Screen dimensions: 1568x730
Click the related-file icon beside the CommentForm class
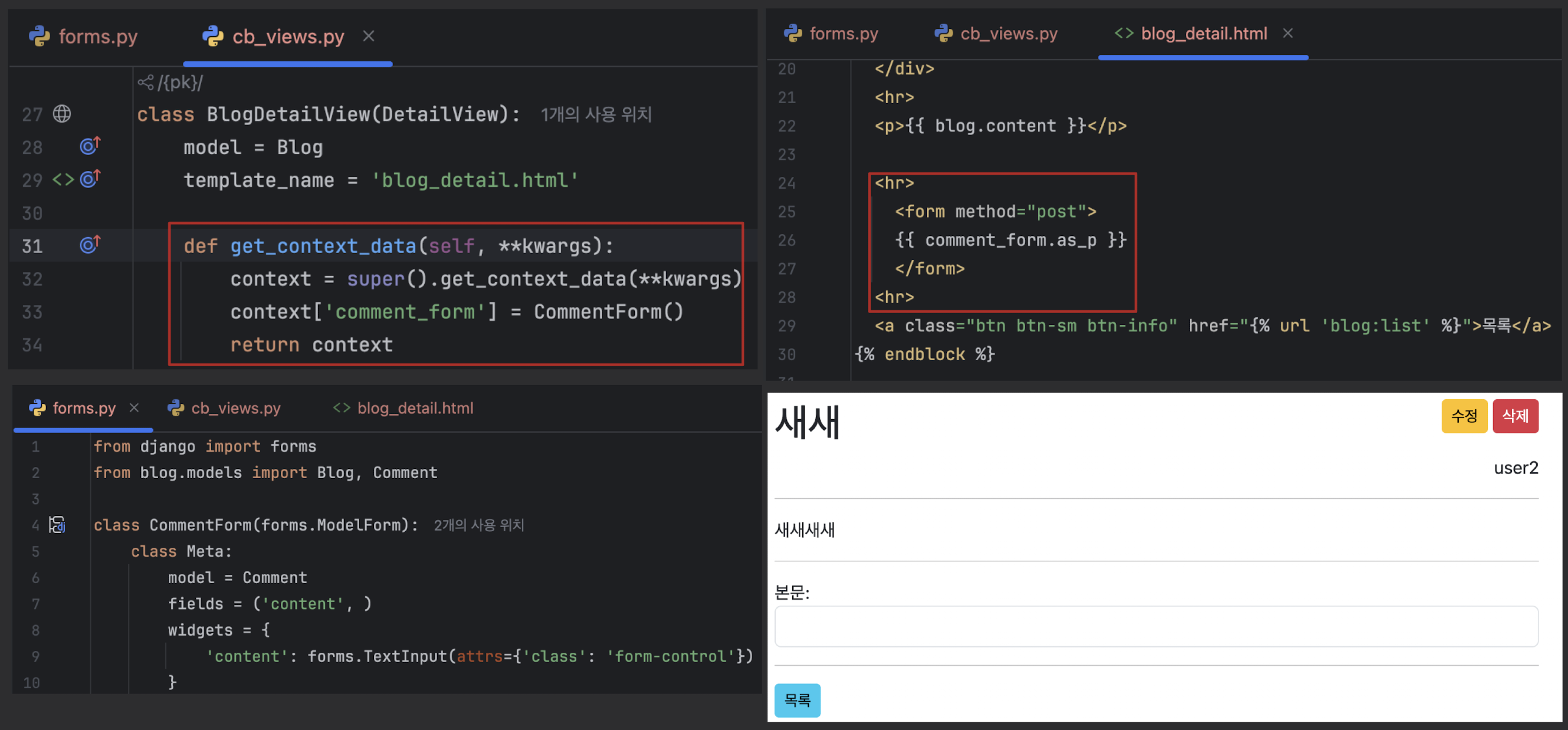pyautogui.click(x=57, y=524)
